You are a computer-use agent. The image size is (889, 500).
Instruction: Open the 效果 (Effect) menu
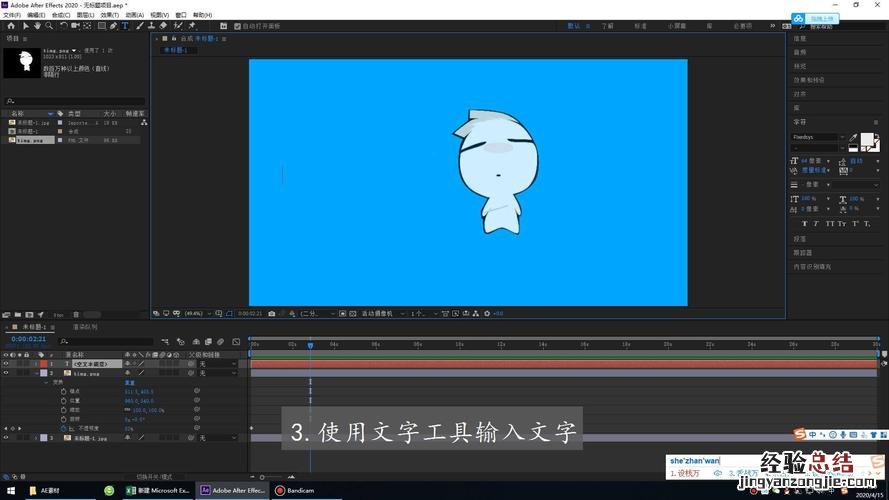108,15
